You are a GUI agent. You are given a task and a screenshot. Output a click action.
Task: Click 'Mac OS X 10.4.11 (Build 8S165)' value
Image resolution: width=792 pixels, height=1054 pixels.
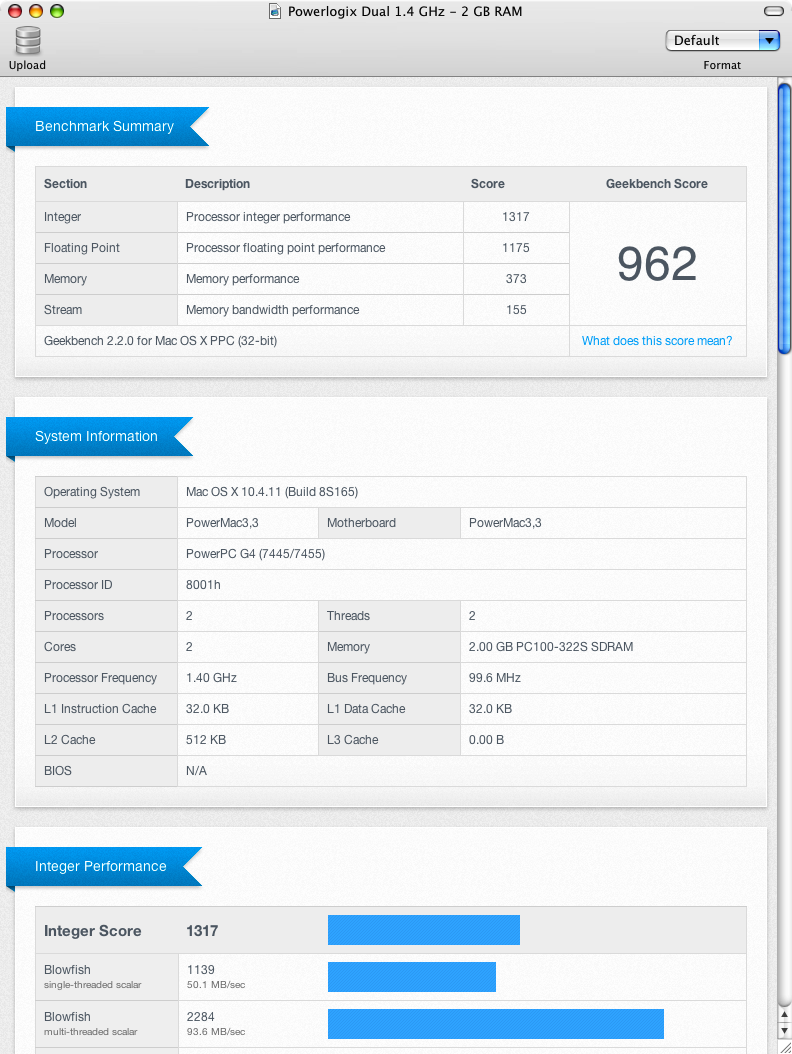[x=272, y=492]
